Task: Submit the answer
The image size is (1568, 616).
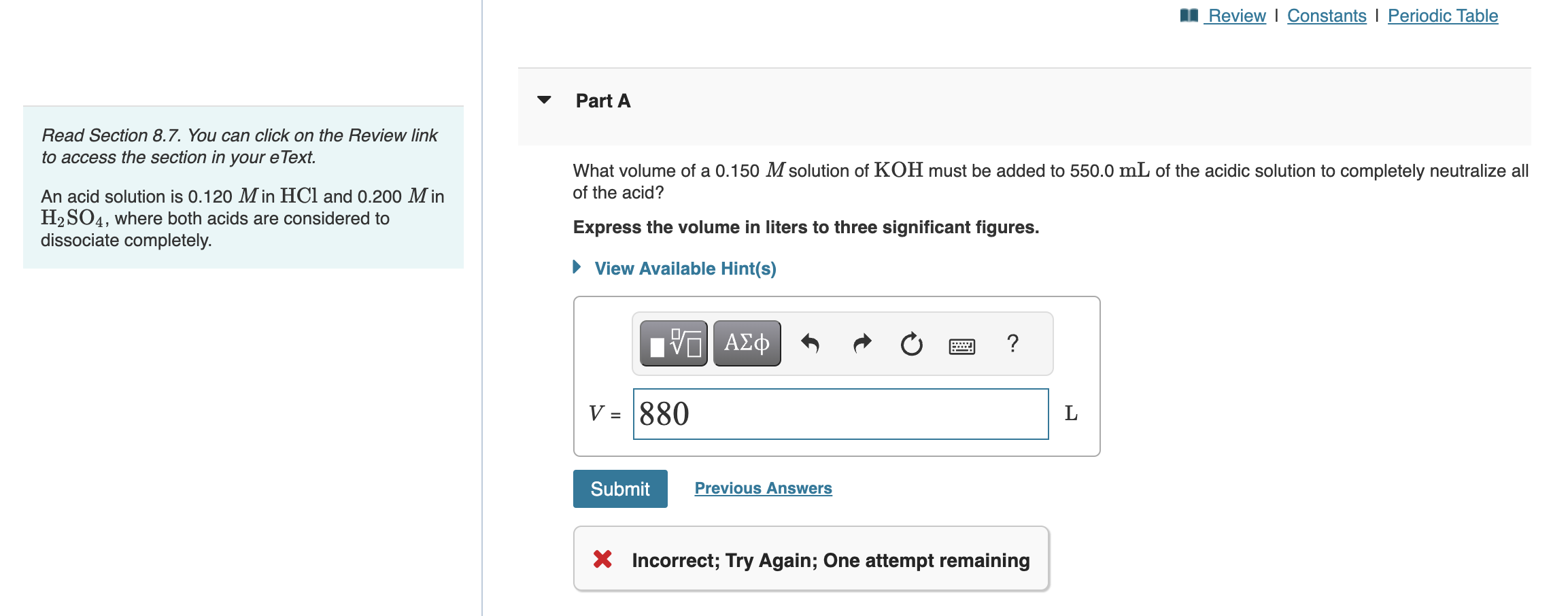Action: click(x=619, y=488)
